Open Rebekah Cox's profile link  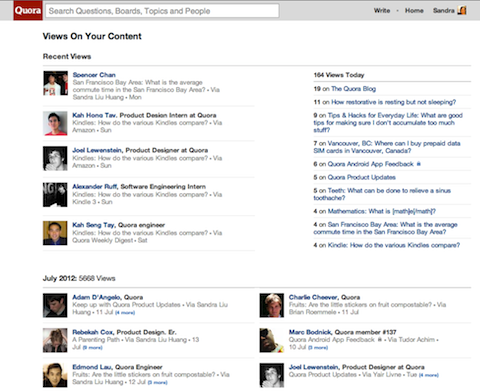[93, 332]
